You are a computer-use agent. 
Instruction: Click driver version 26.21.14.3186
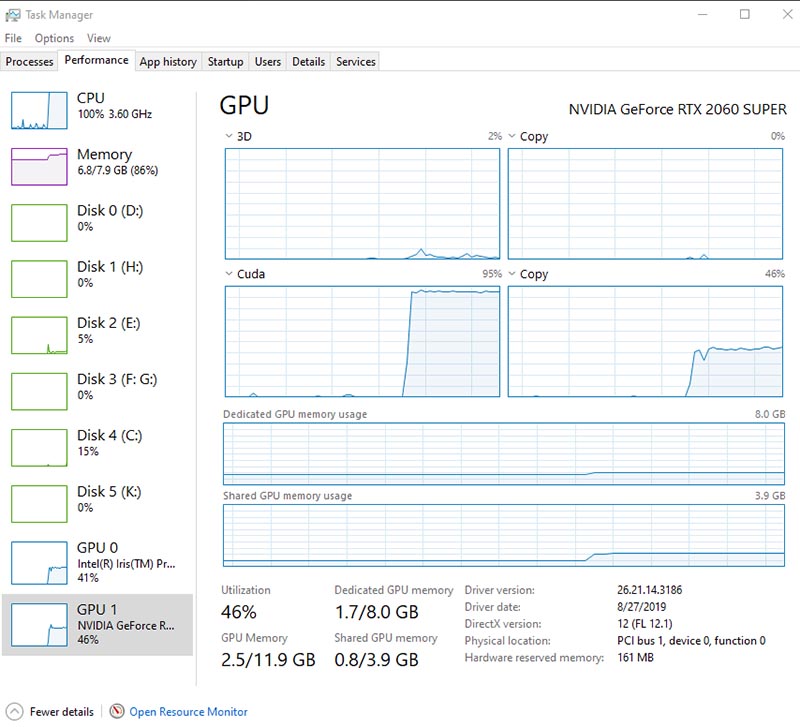click(649, 590)
